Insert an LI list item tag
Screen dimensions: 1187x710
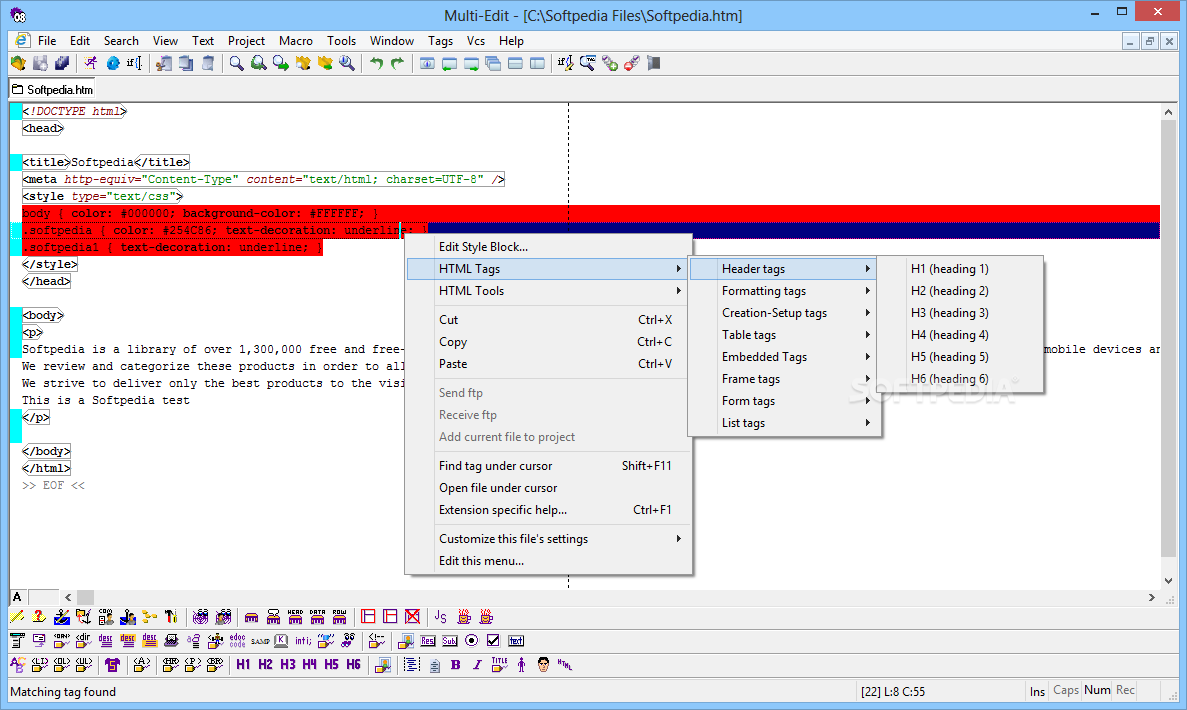(39, 664)
